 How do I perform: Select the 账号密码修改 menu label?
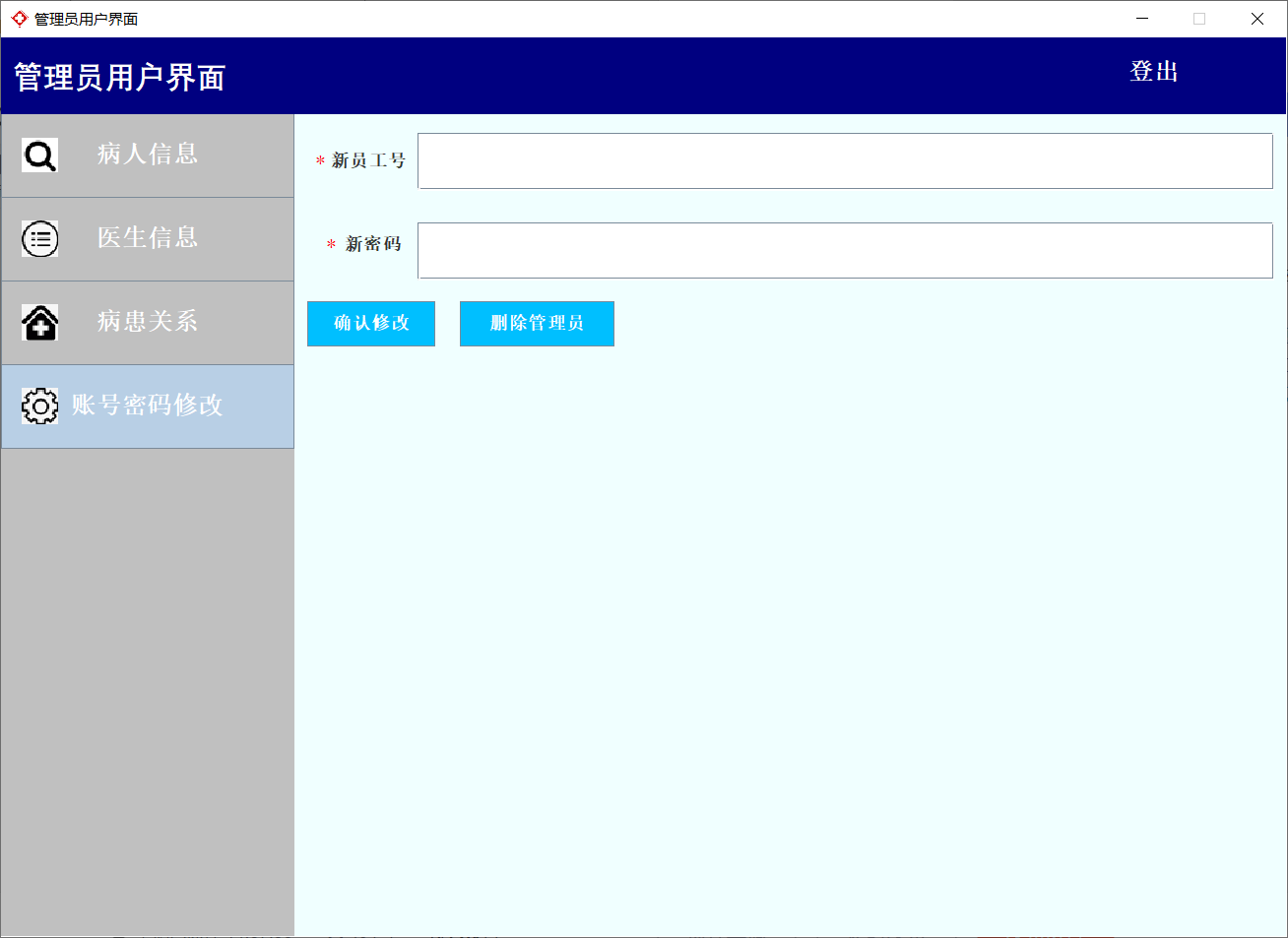[148, 405]
